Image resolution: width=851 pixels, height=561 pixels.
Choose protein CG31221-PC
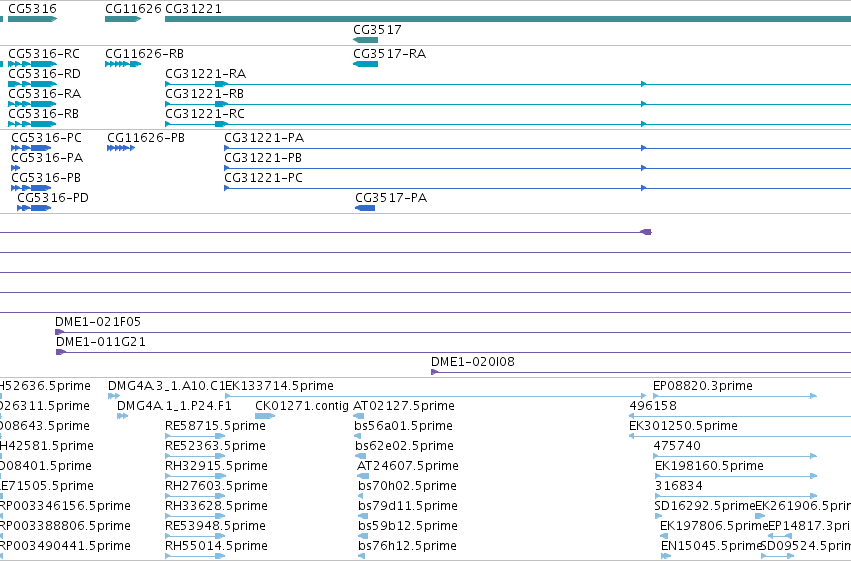pos(264,178)
